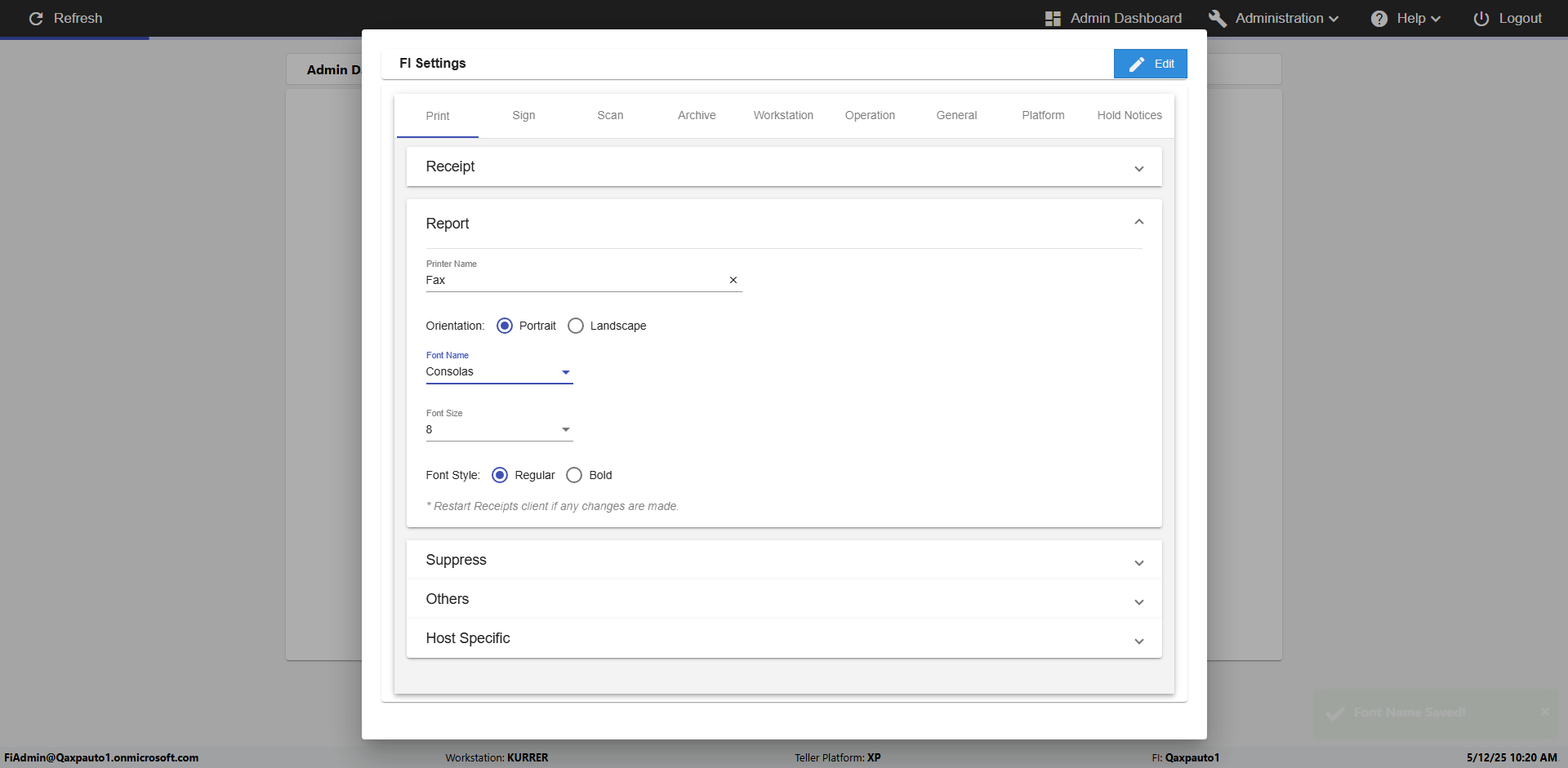Switch to the Workstation tab
Image resolution: width=1568 pixels, height=768 pixels.
click(x=783, y=115)
